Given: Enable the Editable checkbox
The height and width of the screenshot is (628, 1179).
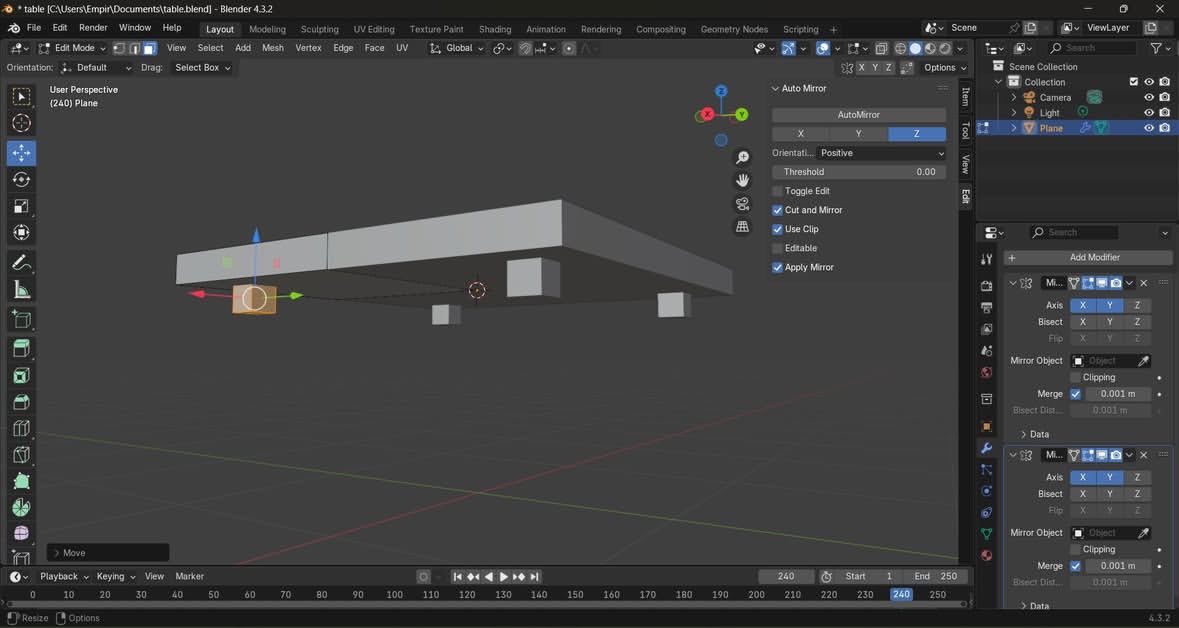Looking at the screenshot, I should 777,248.
